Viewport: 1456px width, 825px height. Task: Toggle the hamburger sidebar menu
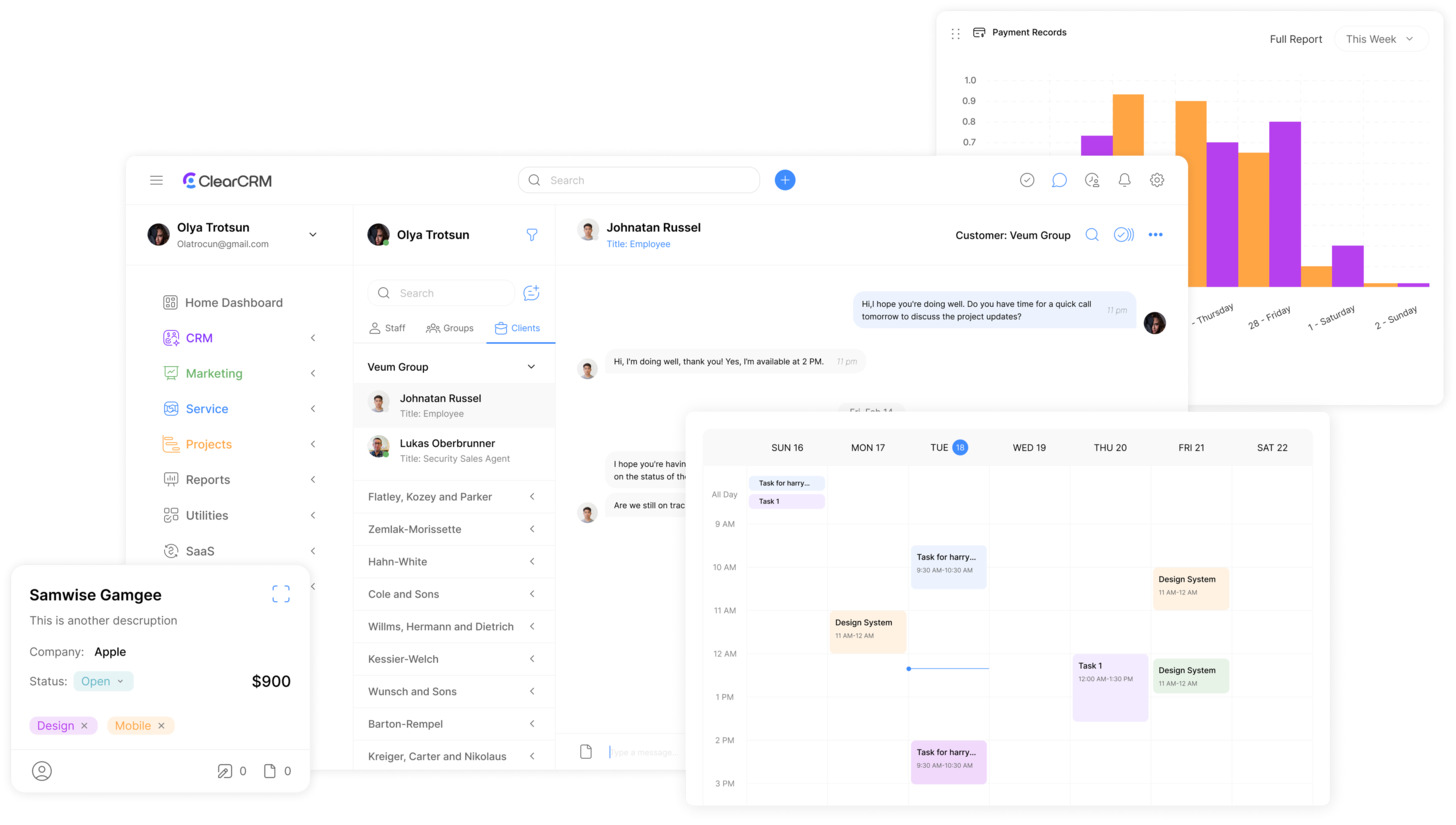click(x=157, y=180)
